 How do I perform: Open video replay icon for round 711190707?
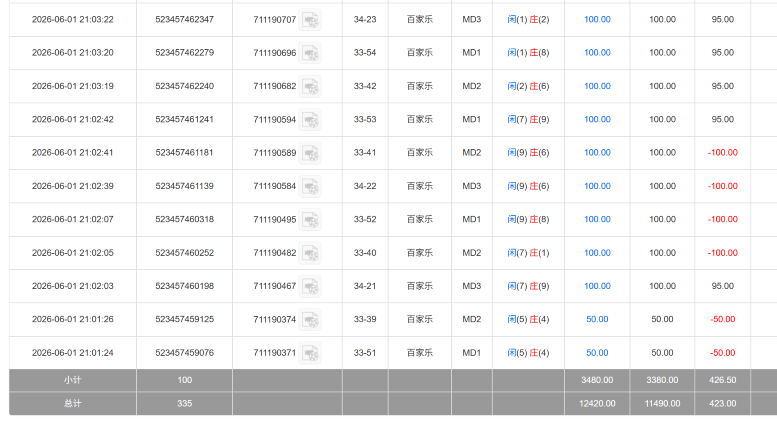point(310,20)
